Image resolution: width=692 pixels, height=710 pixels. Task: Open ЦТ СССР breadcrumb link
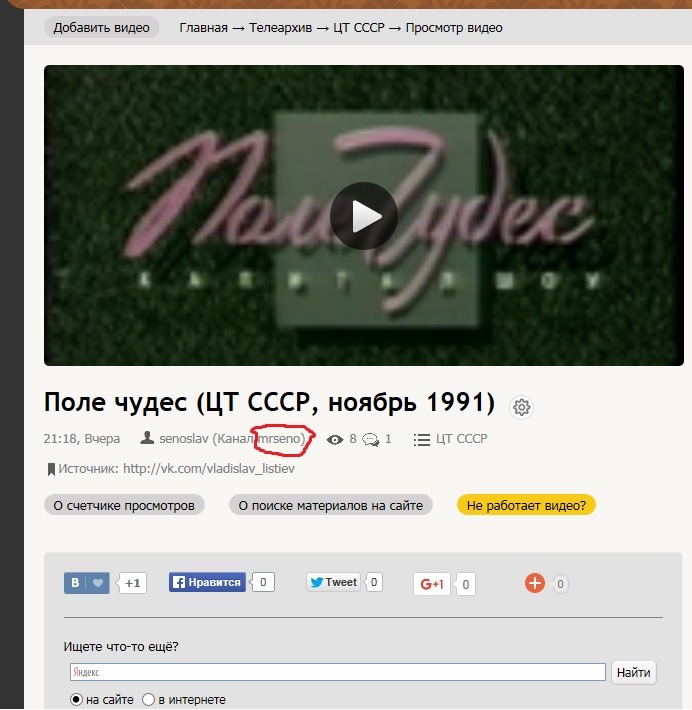[359, 28]
